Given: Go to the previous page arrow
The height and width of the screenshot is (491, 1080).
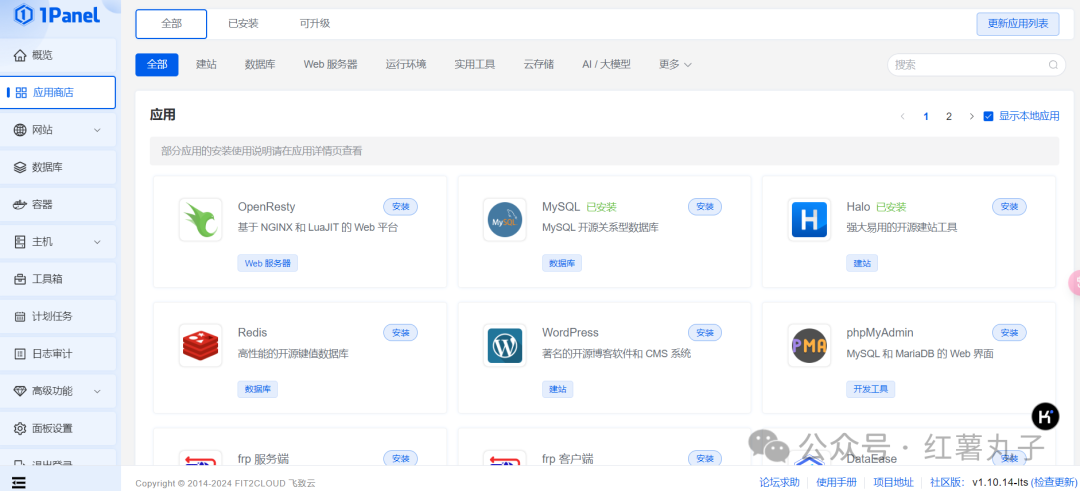Looking at the screenshot, I should (902, 116).
